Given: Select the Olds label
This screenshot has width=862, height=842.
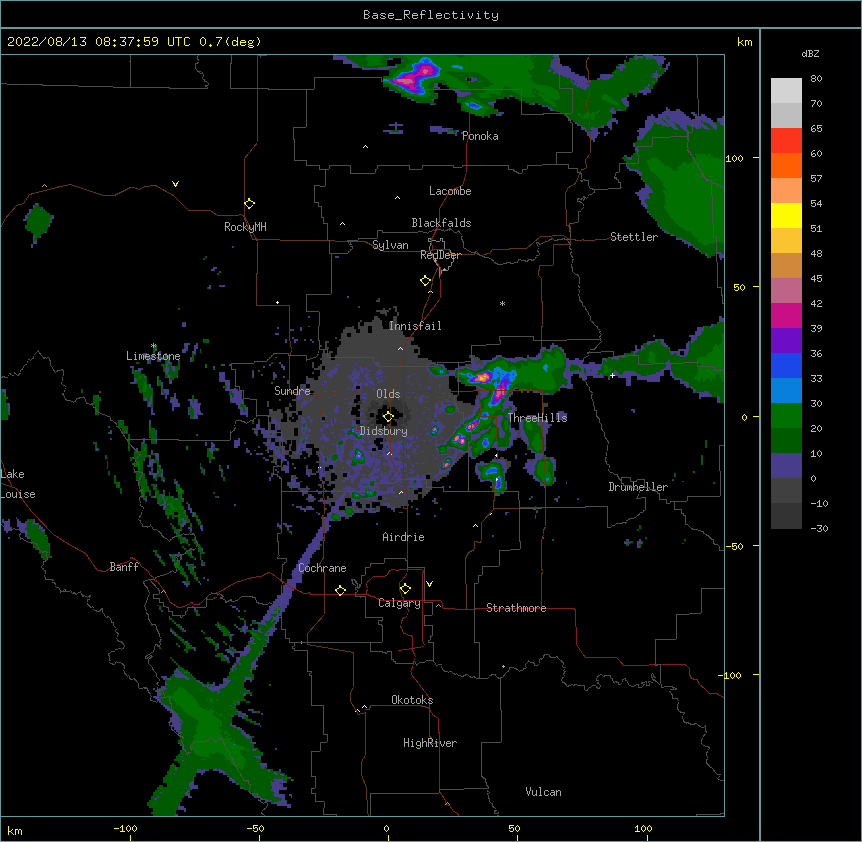Looking at the screenshot, I should 388,394.
